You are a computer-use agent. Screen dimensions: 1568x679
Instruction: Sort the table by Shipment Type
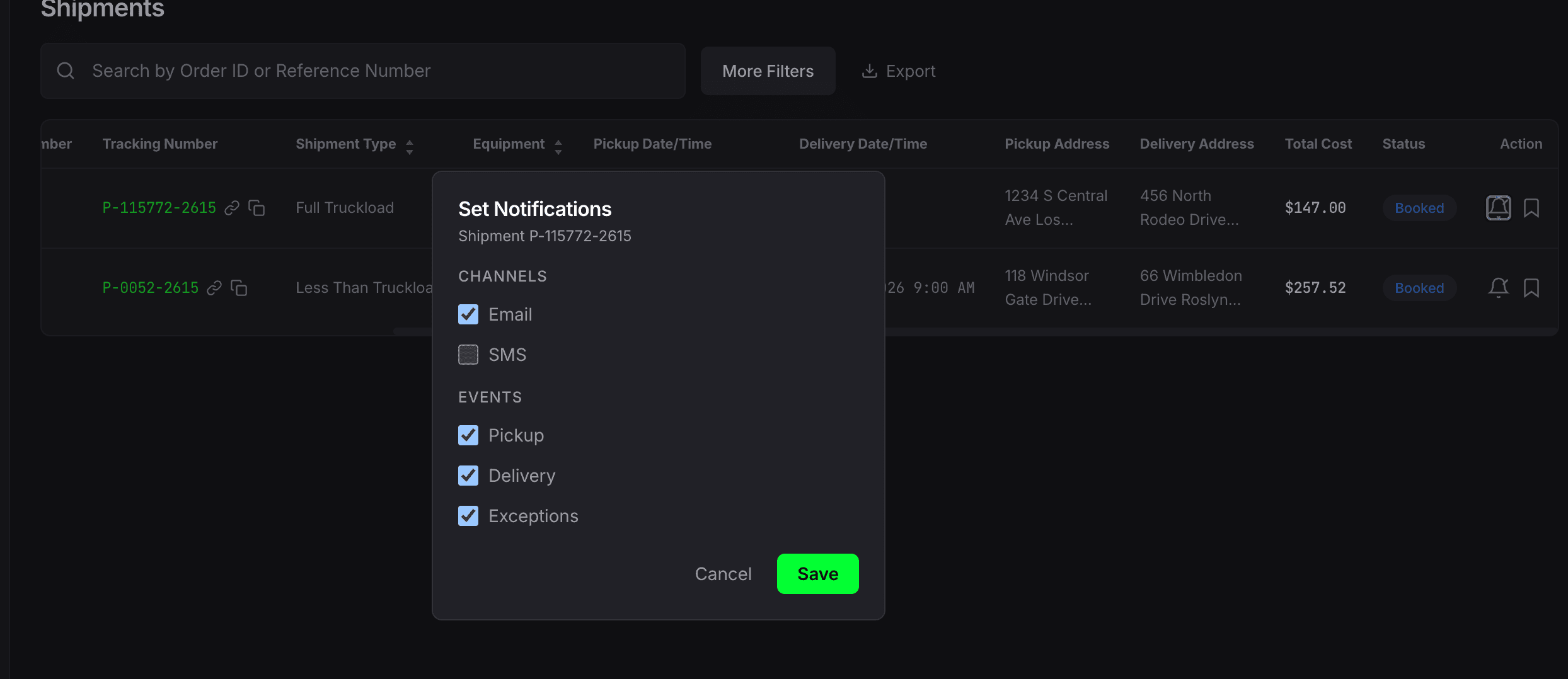click(409, 144)
